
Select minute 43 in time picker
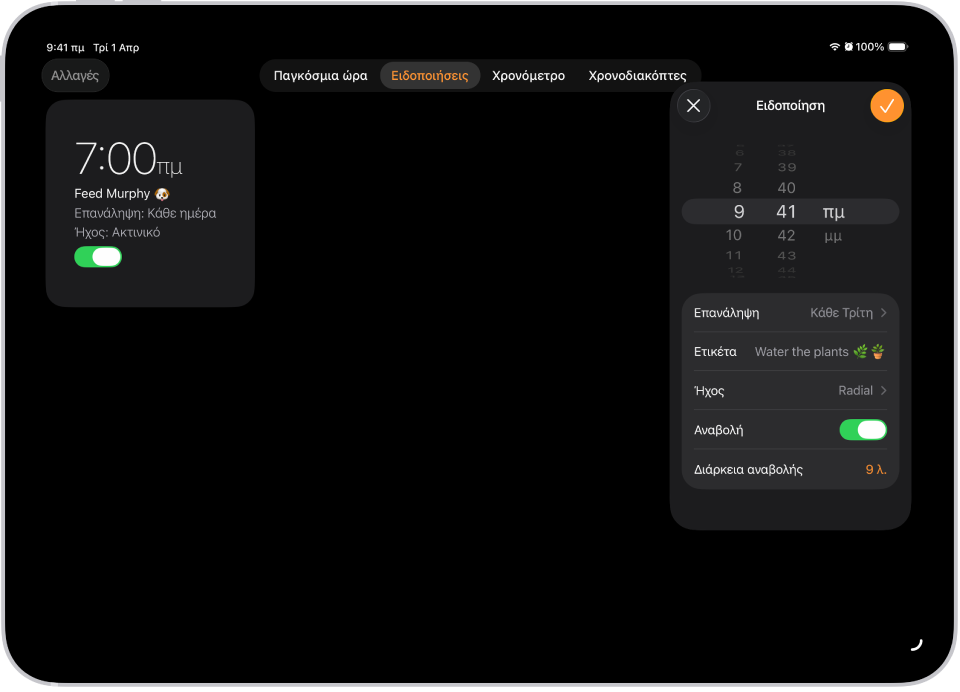(x=787, y=255)
